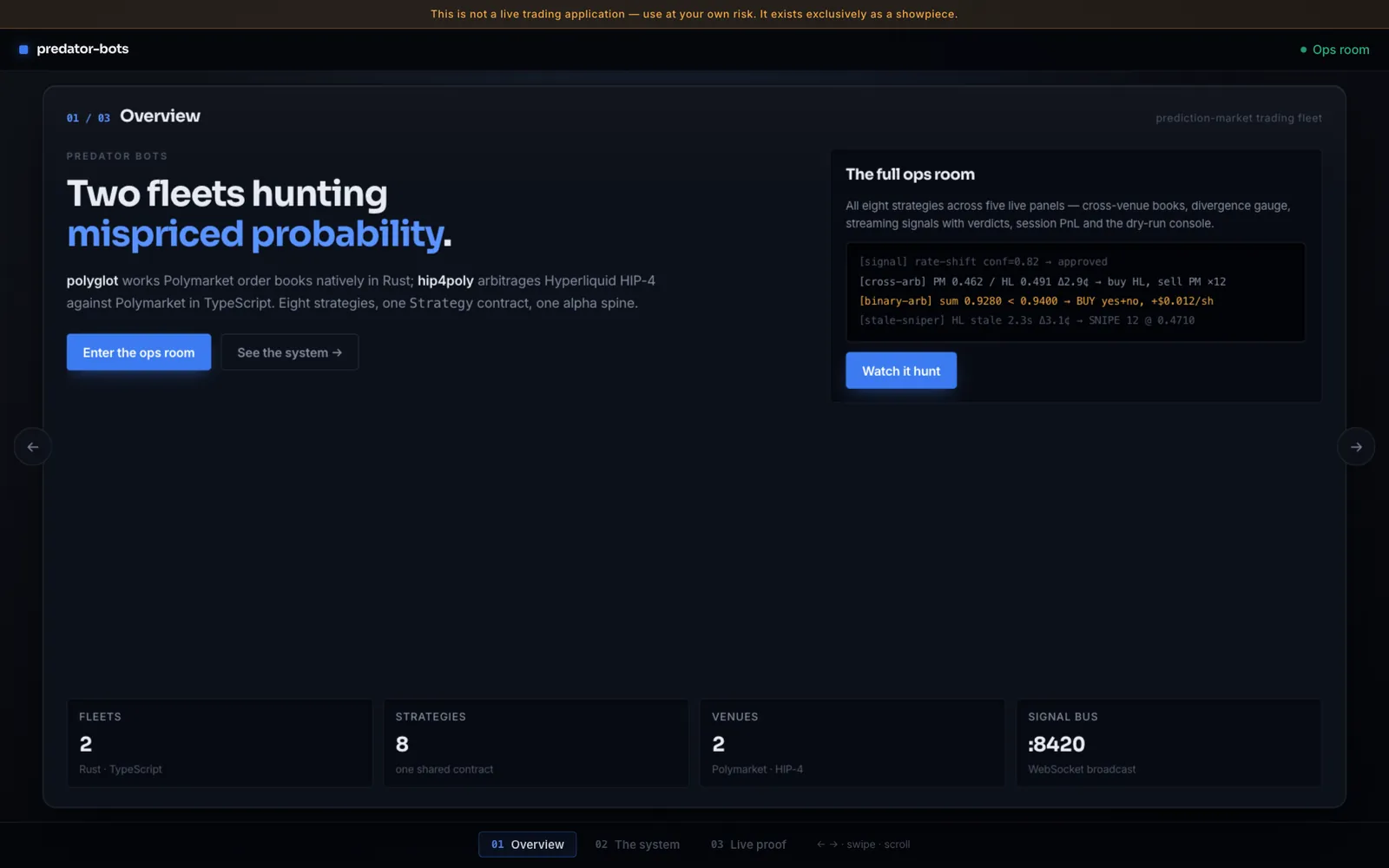Select the 01 Overview tab at the bottom
Viewport: 1389px width, 868px height.
(527, 845)
